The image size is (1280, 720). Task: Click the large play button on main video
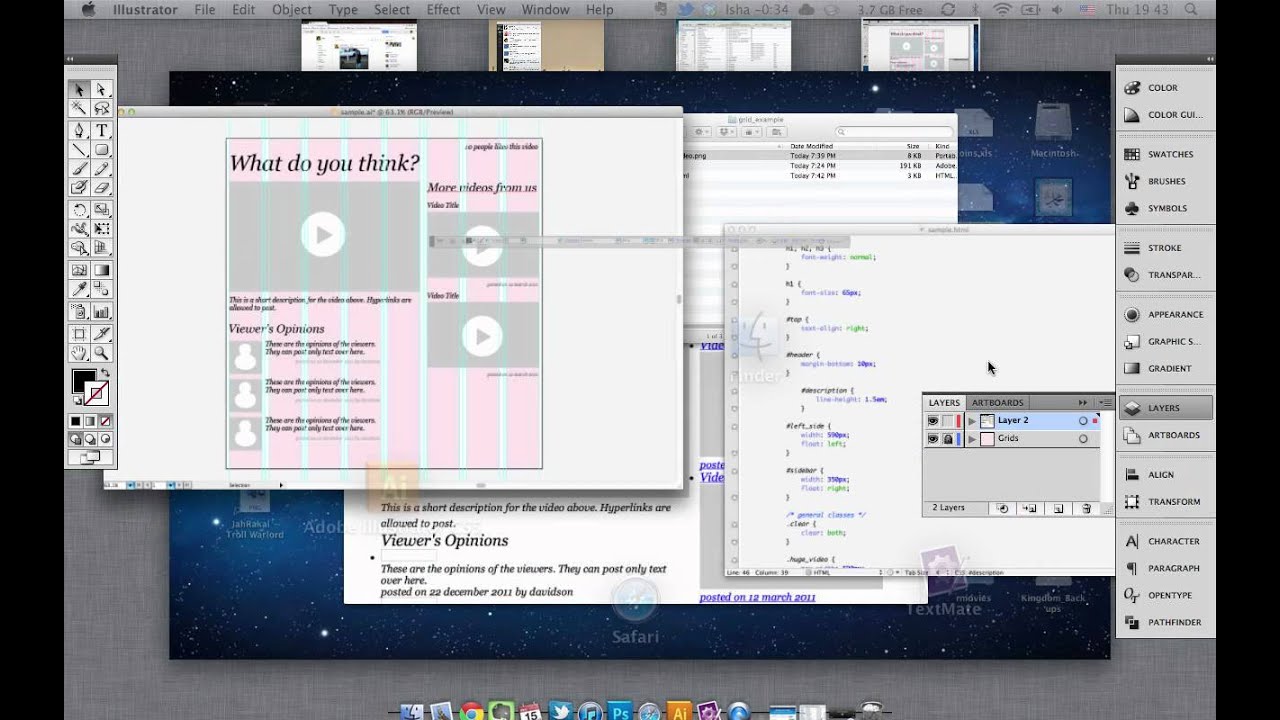click(322, 235)
